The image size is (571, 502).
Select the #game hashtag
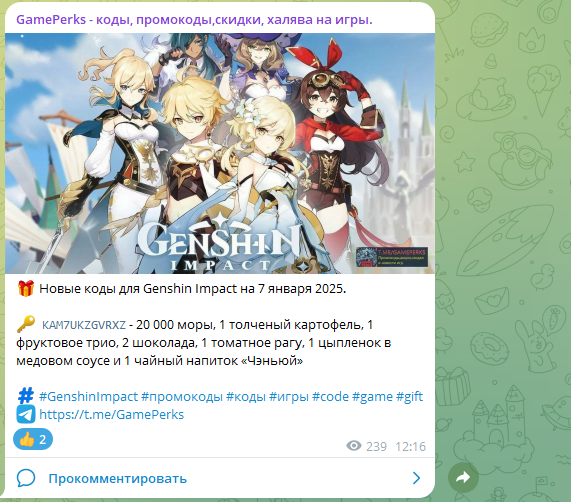coord(372,396)
